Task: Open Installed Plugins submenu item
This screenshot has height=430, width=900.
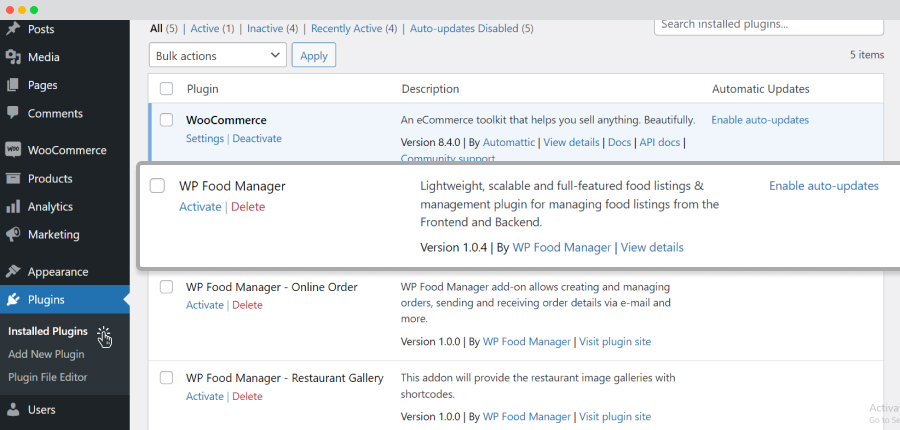Action: (48, 331)
